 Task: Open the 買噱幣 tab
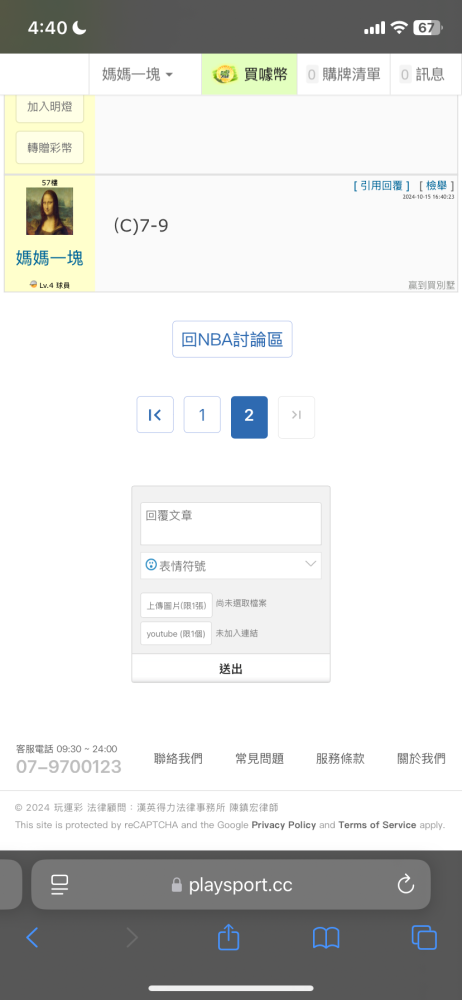(x=250, y=75)
